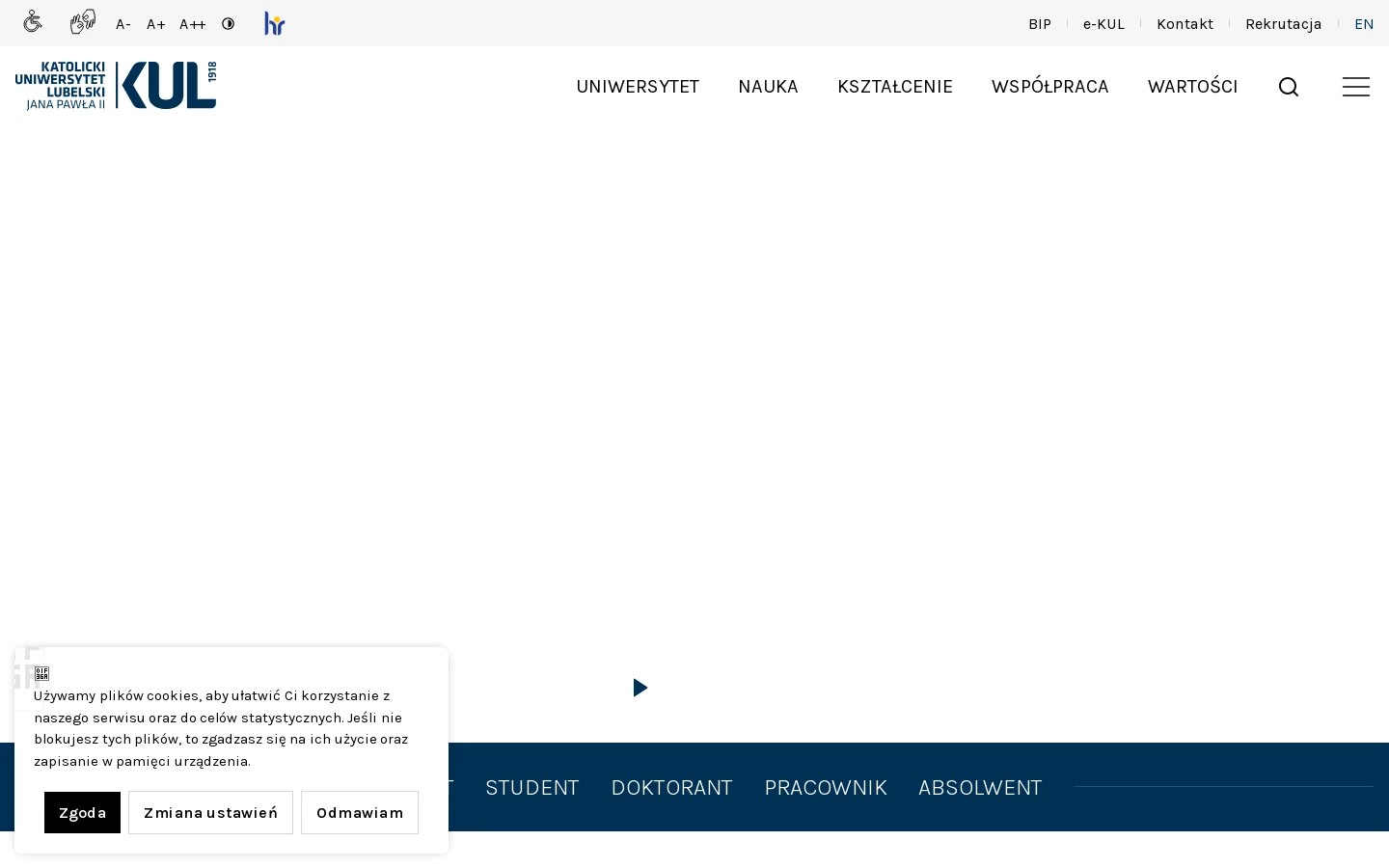
Task: Open the HR Excellence logo link
Action: (275, 23)
